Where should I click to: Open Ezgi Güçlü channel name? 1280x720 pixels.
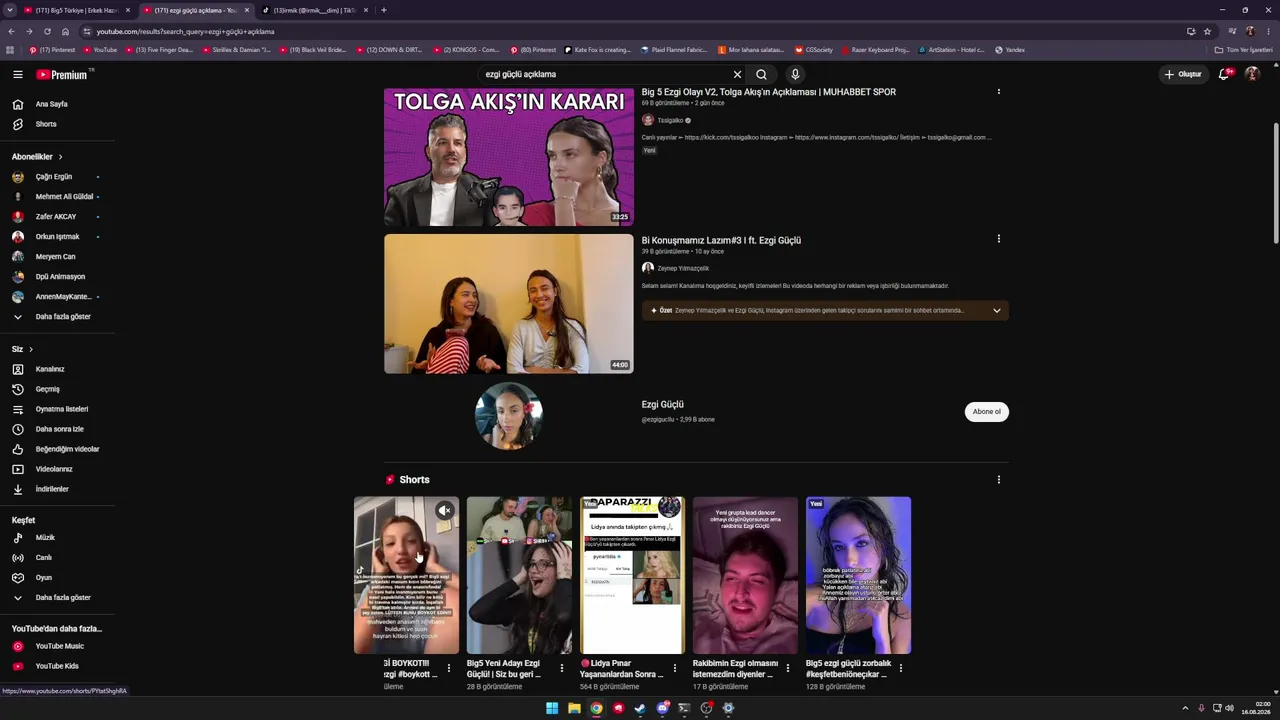click(663, 405)
